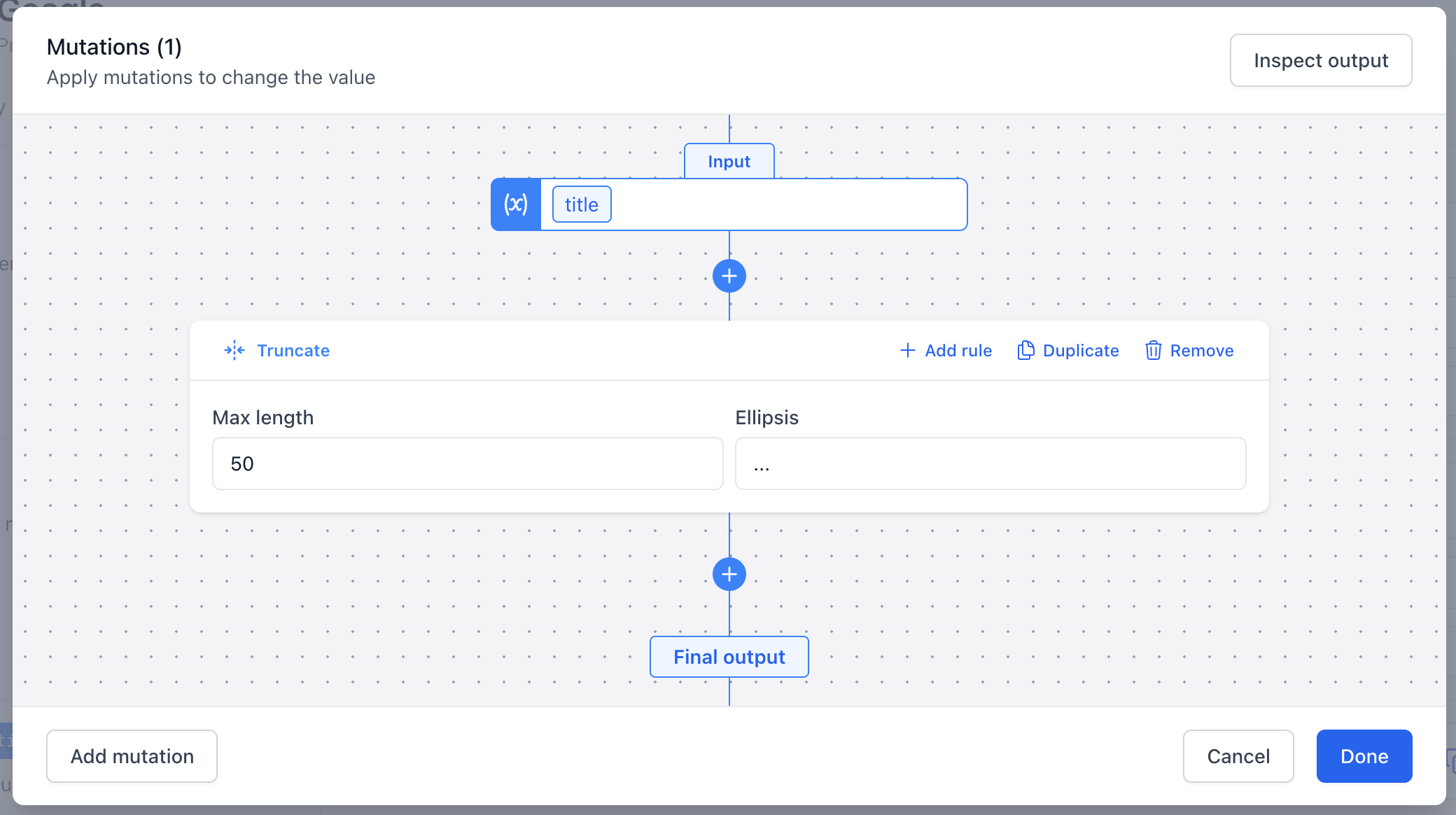Image resolution: width=1456 pixels, height=815 pixels.
Task: Click the plus connector below the Input node
Action: (x=729, y=275)
